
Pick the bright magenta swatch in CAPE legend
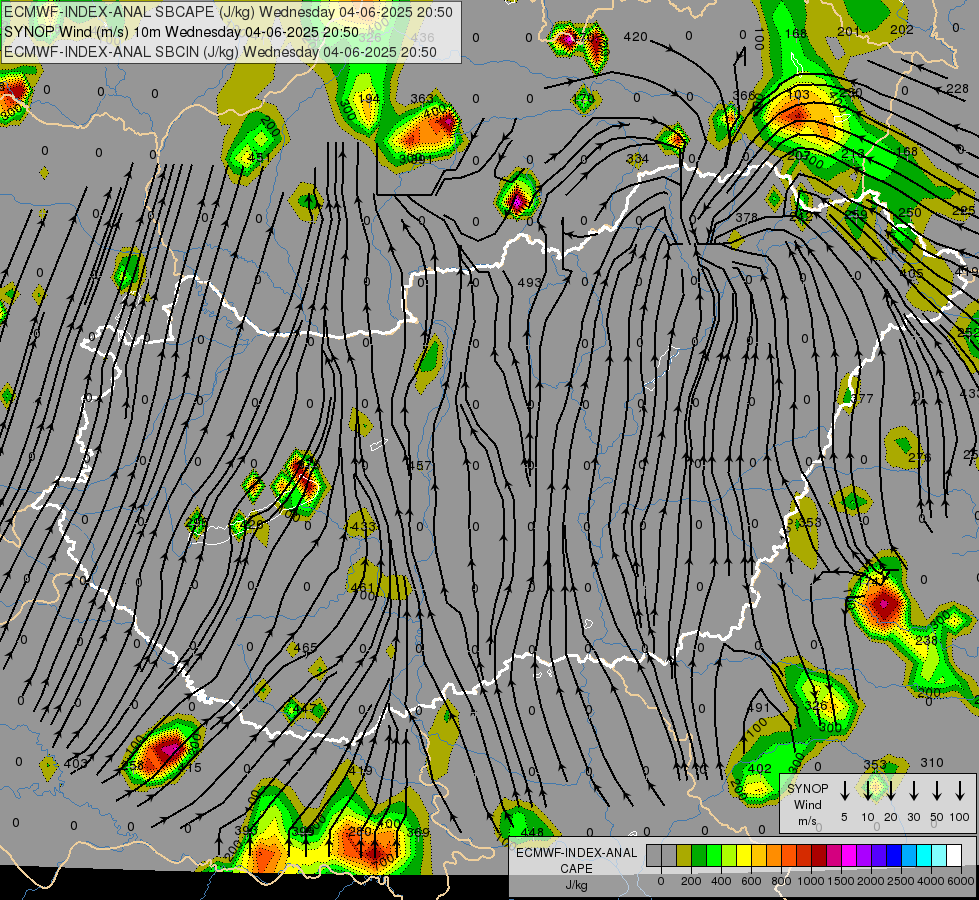849,855
